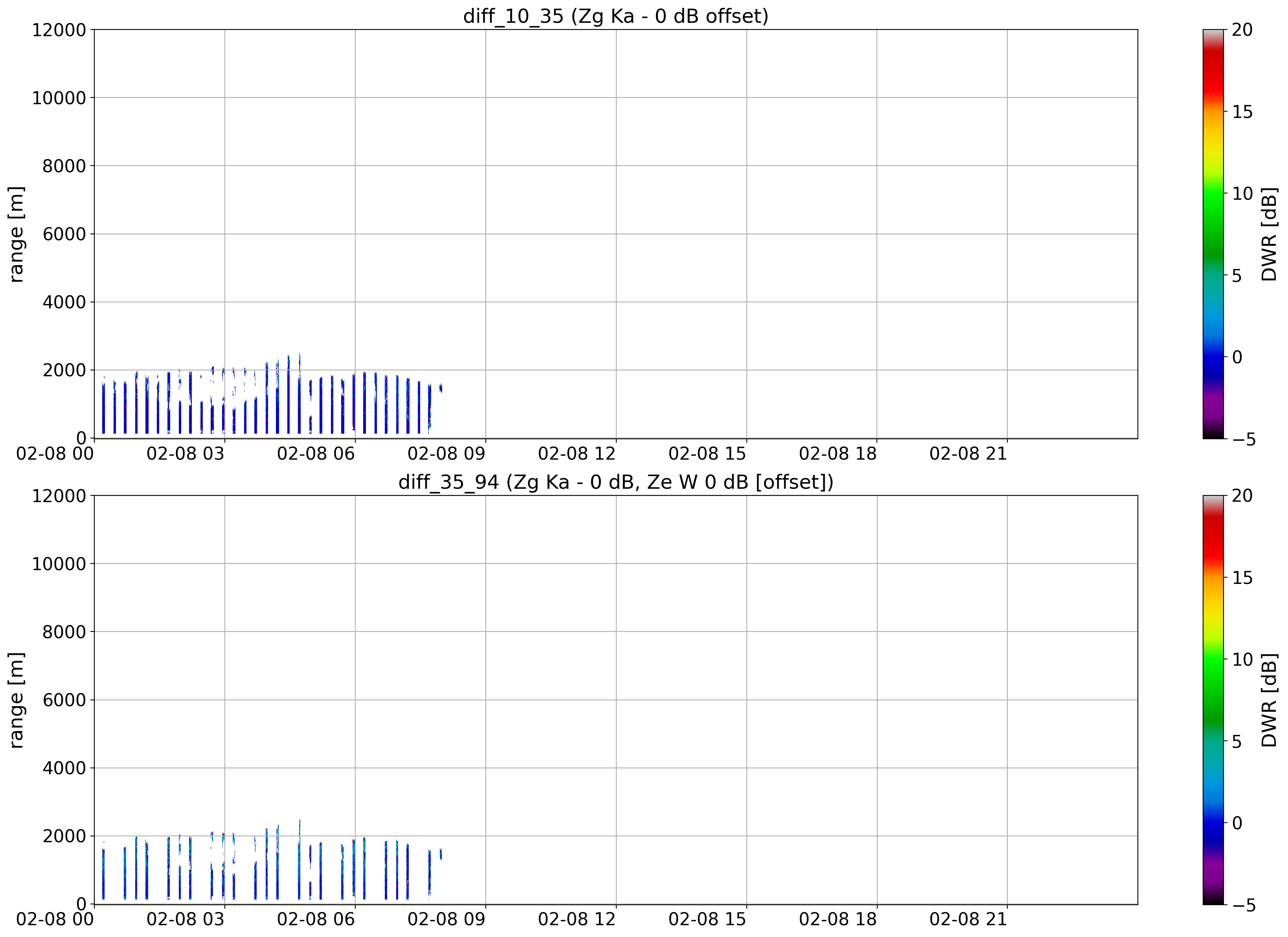
Task: Click the bottom plot's y-axis label 'range [m]'
Action: [x=16, y=700]
